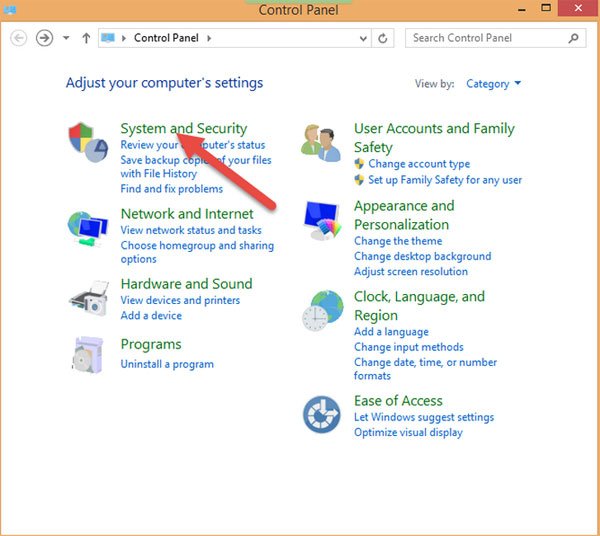Open Choose homegroup and sharing options
Viewport: 600px width, 536px height.
click(x=197, y=252)
